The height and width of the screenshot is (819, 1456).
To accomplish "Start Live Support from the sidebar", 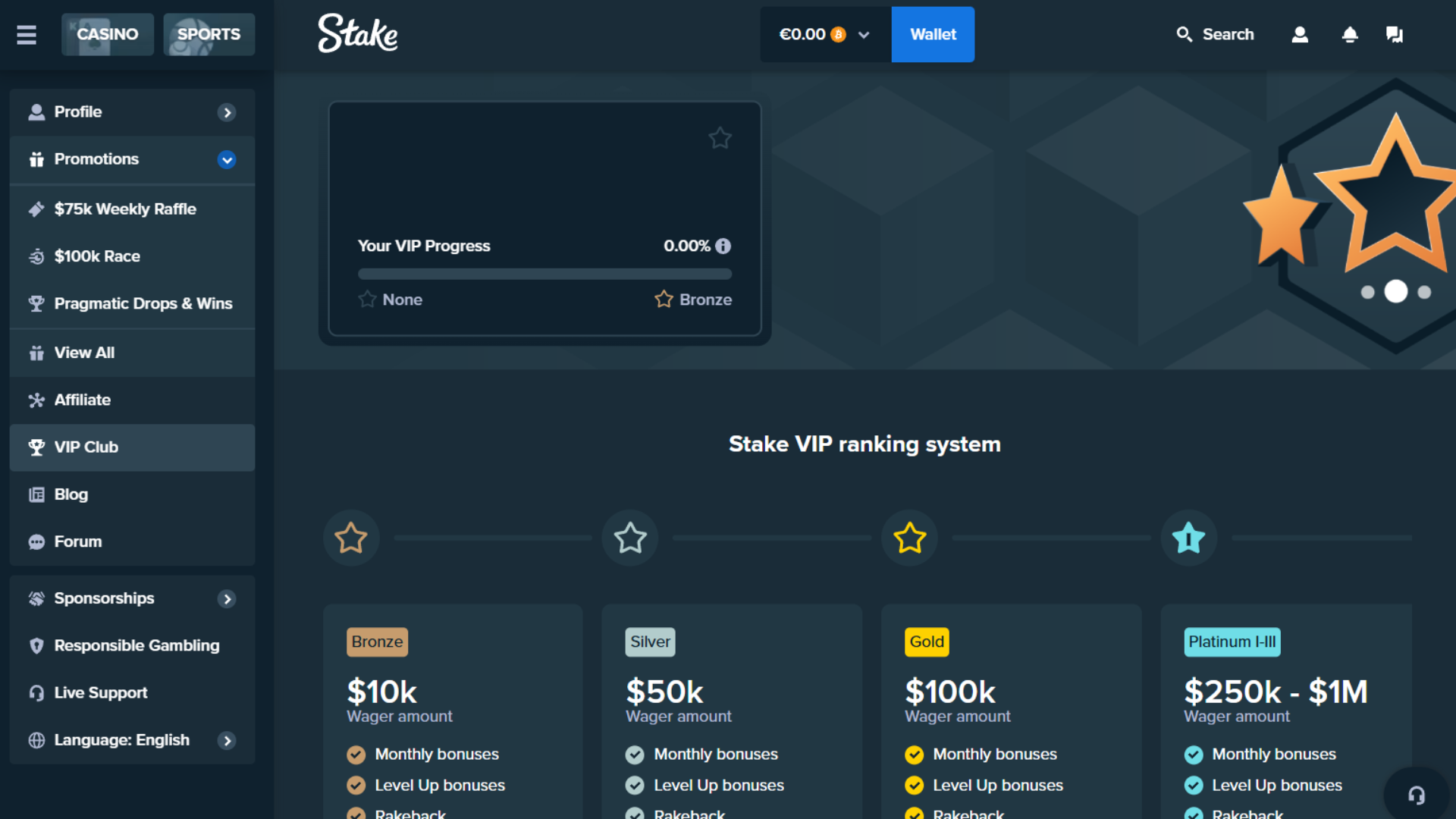I will [132, 693].
